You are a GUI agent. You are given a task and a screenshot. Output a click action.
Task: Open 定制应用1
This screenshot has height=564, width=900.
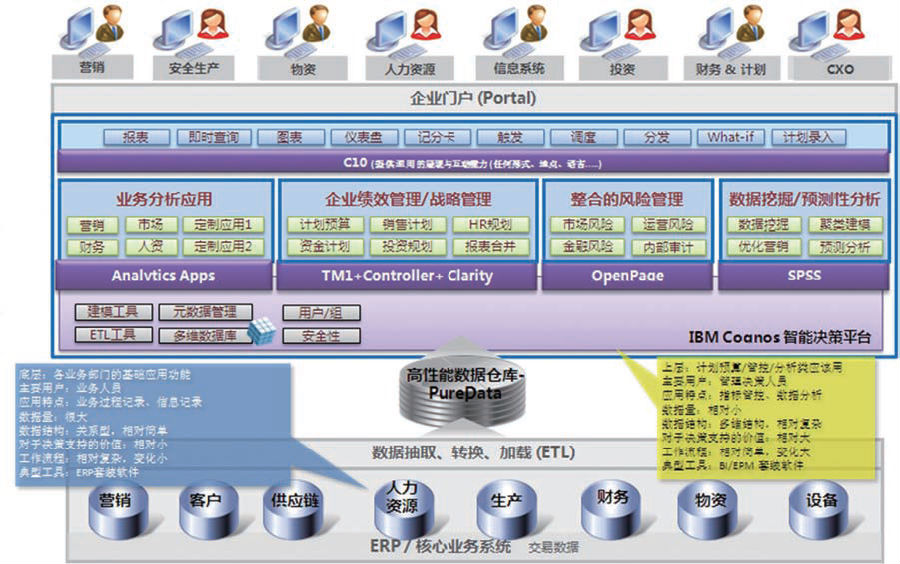coord(223,225)
